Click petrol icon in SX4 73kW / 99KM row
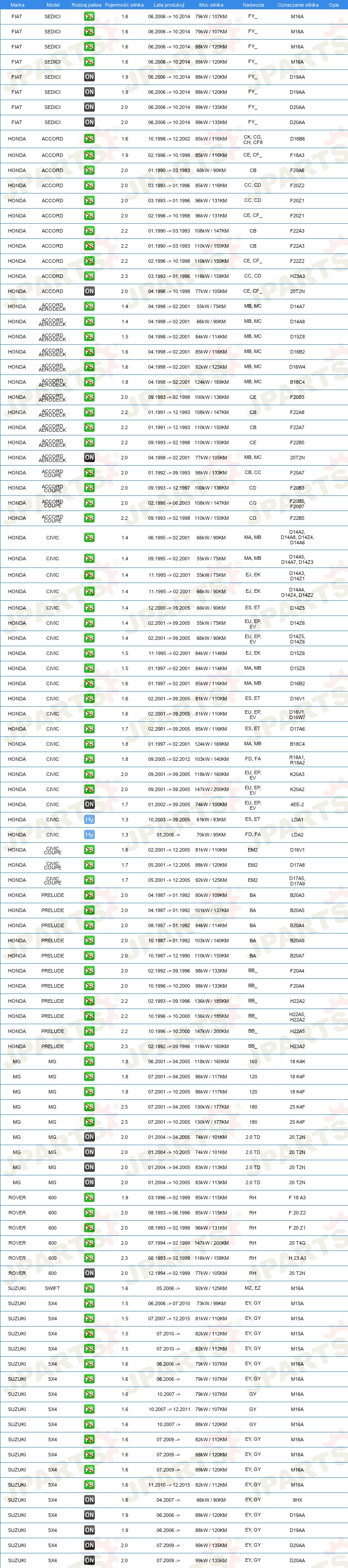 tap(89, 1304)
